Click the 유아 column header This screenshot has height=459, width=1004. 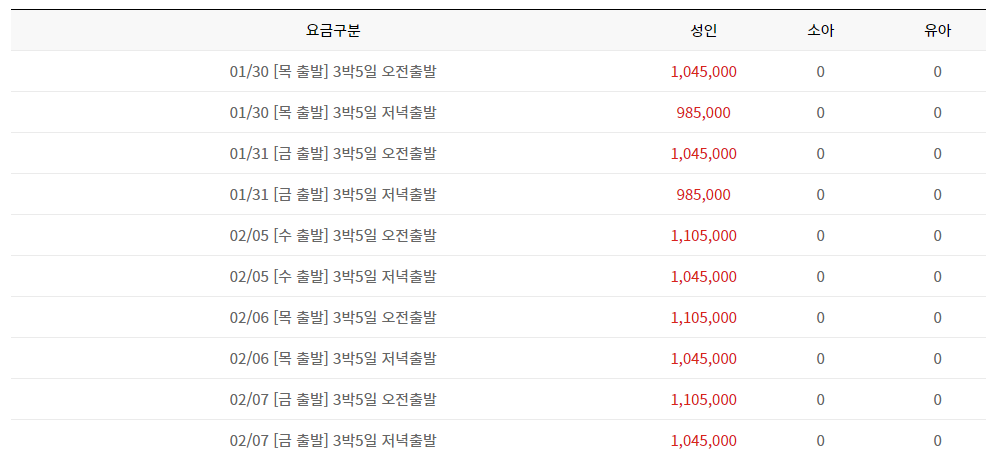(937, 31)
